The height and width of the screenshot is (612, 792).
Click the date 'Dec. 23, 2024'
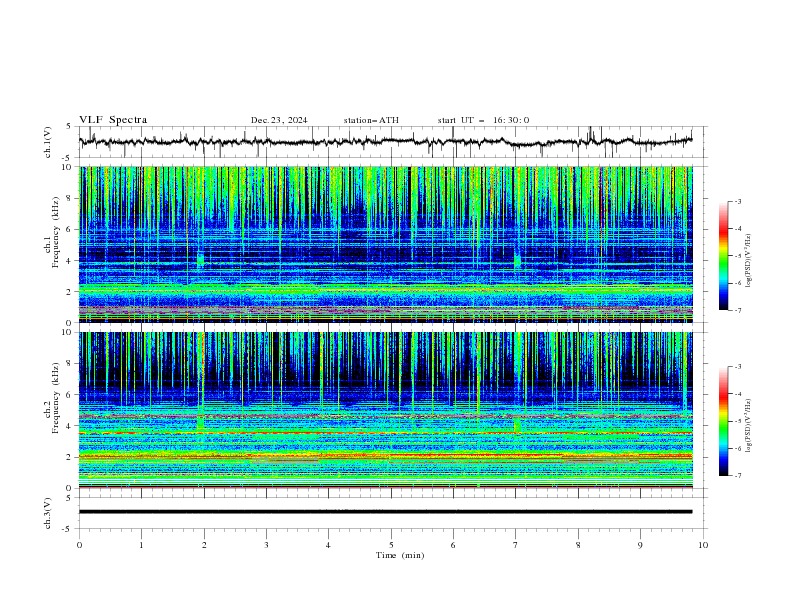pos(279,120)
